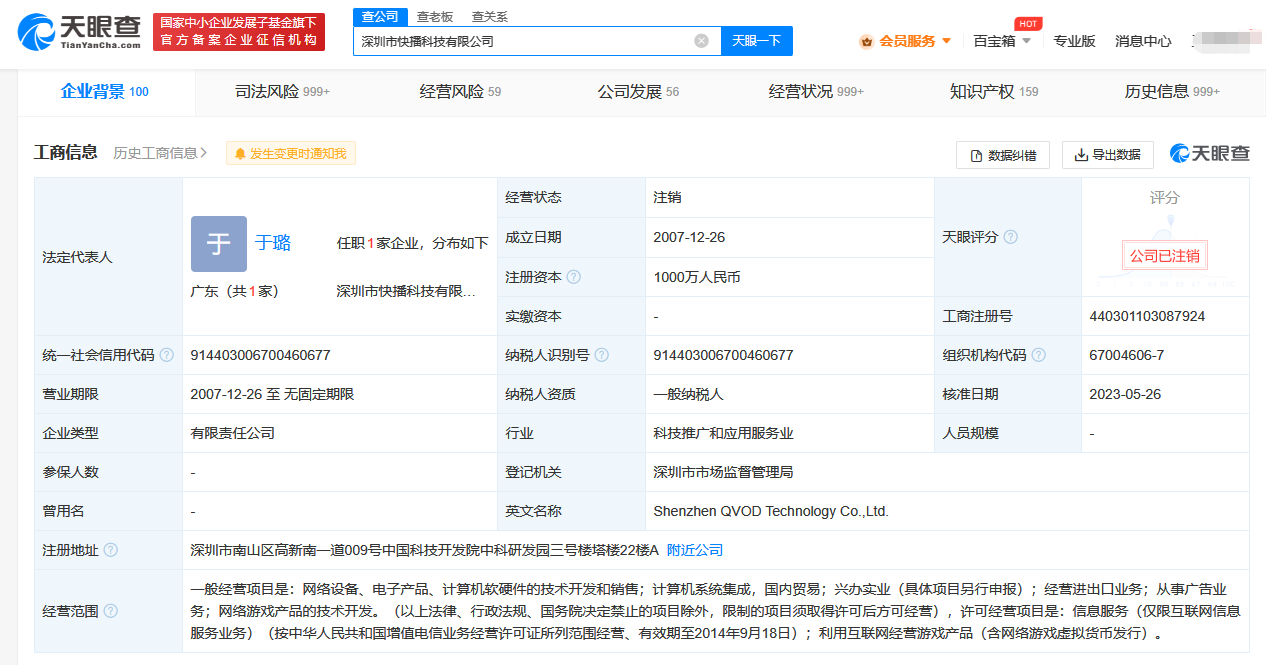Switch to the 经营风险 tab
1266x665 pixels.
(x=460, y=92)
